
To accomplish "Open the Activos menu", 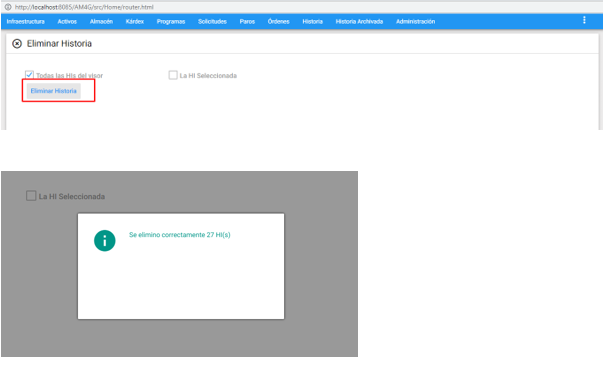I will click(x=67, y=22).
